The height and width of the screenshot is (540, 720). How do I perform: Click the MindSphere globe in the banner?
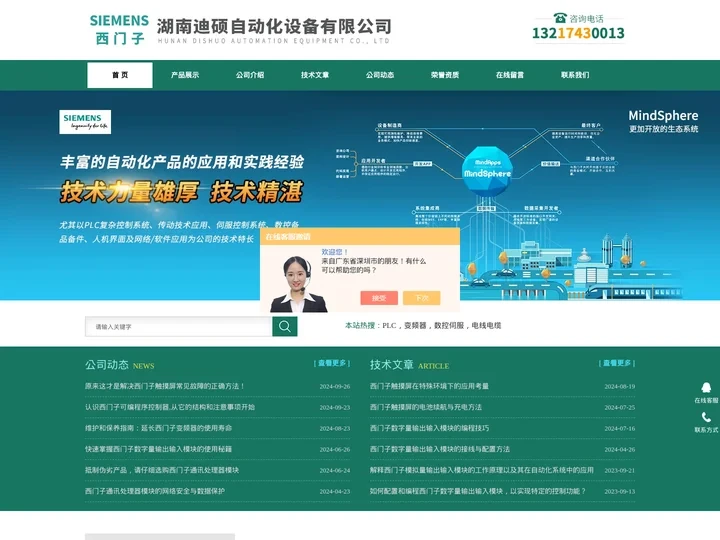pyautogui.click(x=487, y=170)
